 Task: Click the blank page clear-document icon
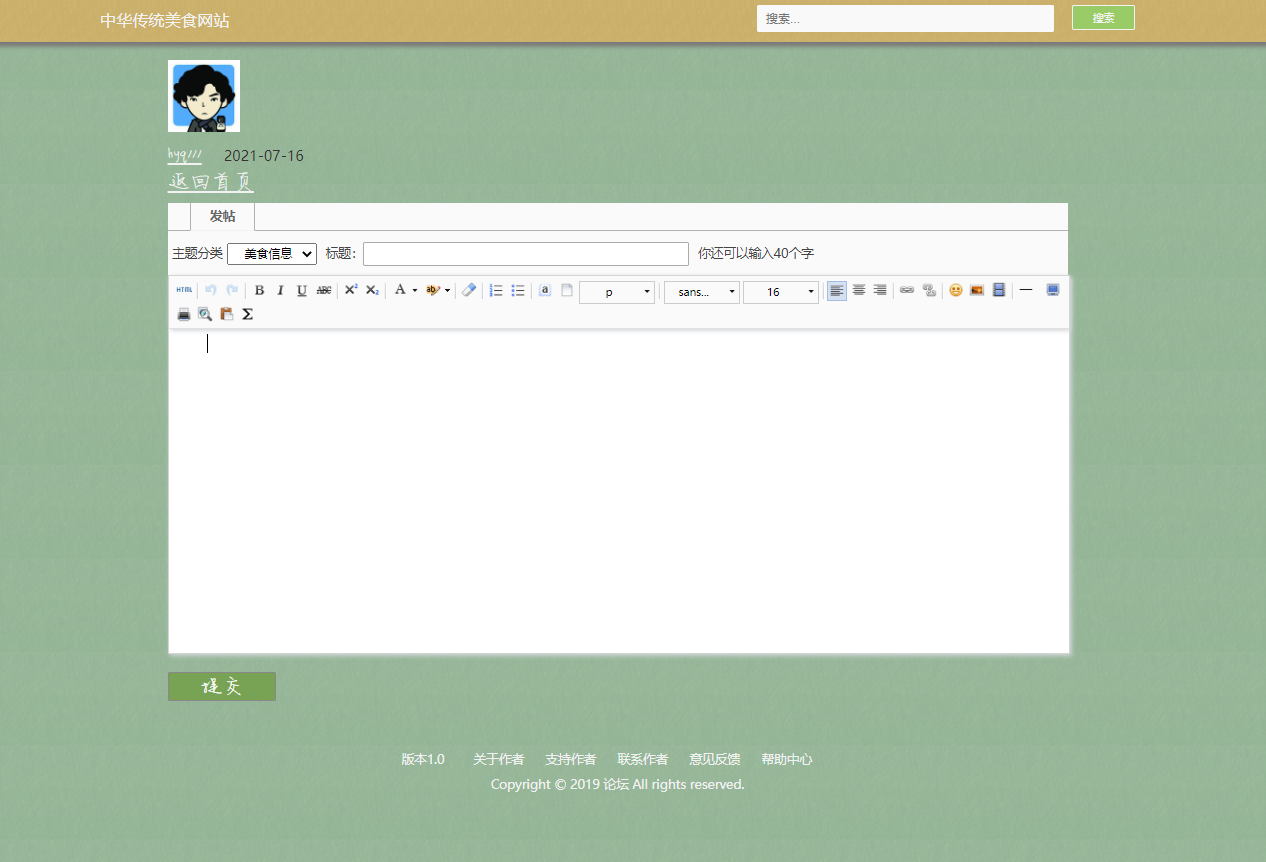567,290
